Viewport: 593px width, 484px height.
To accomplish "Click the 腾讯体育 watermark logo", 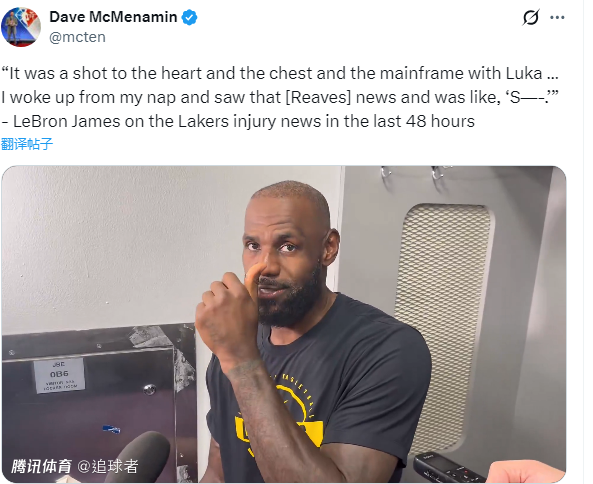I will (x=41, y=466).
